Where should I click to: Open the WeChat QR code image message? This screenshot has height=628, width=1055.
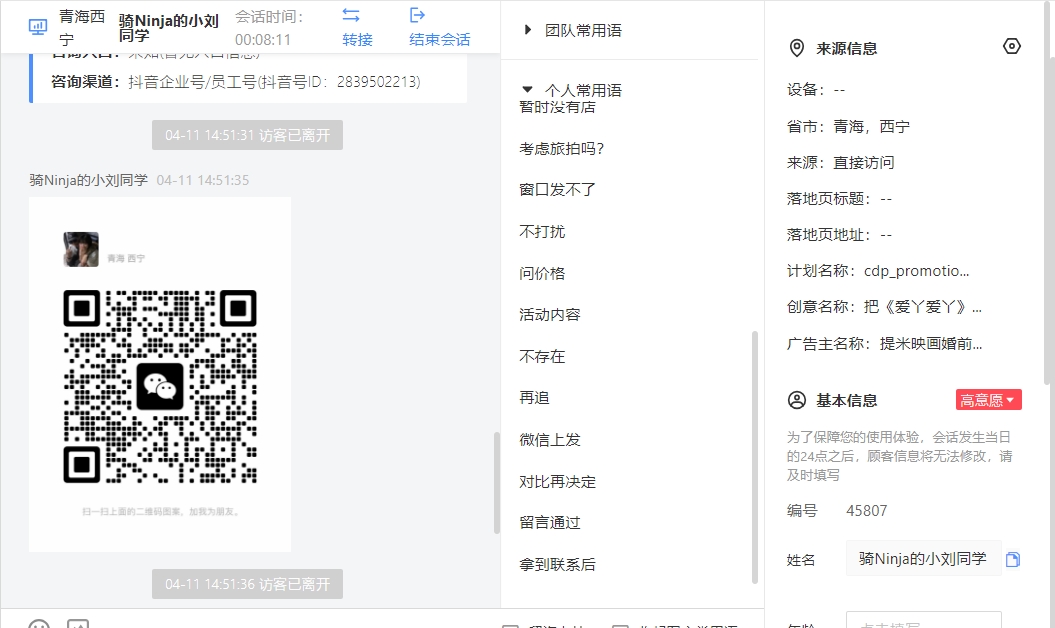(160, 374)
